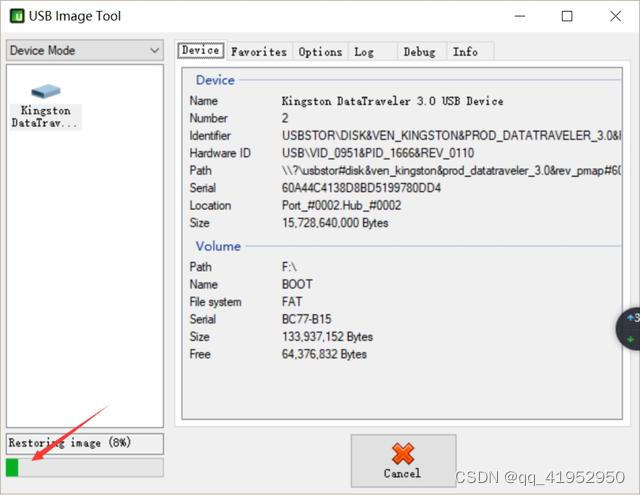640x495 pixels.
Task: Open the Options tab
Action: click(320, 52)
